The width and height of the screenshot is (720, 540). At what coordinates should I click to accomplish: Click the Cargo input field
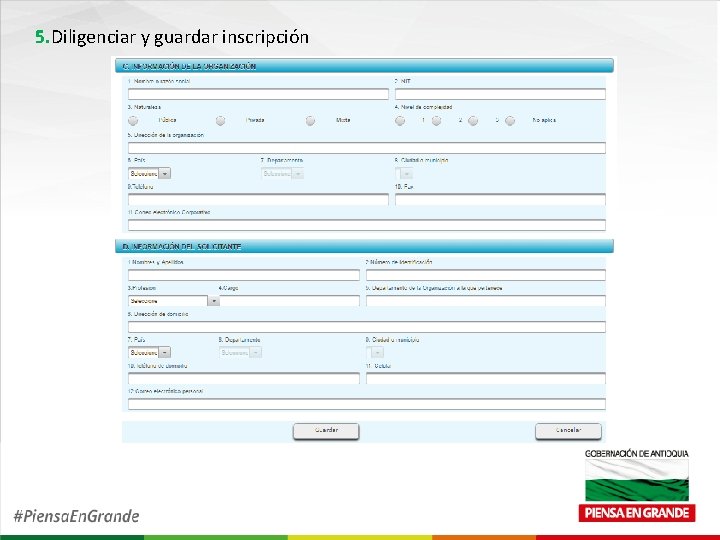[289, 301]
